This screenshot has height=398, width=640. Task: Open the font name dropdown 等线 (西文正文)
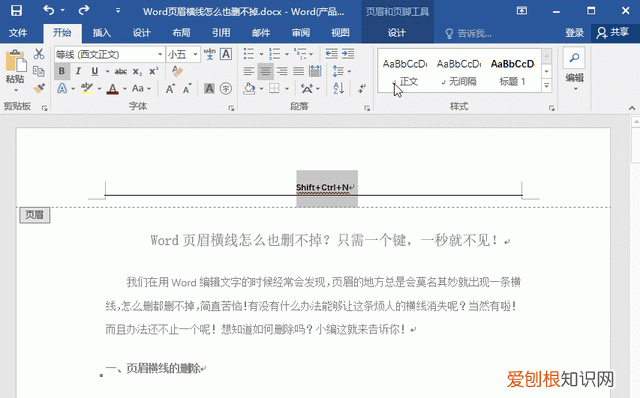pos(160,54)
